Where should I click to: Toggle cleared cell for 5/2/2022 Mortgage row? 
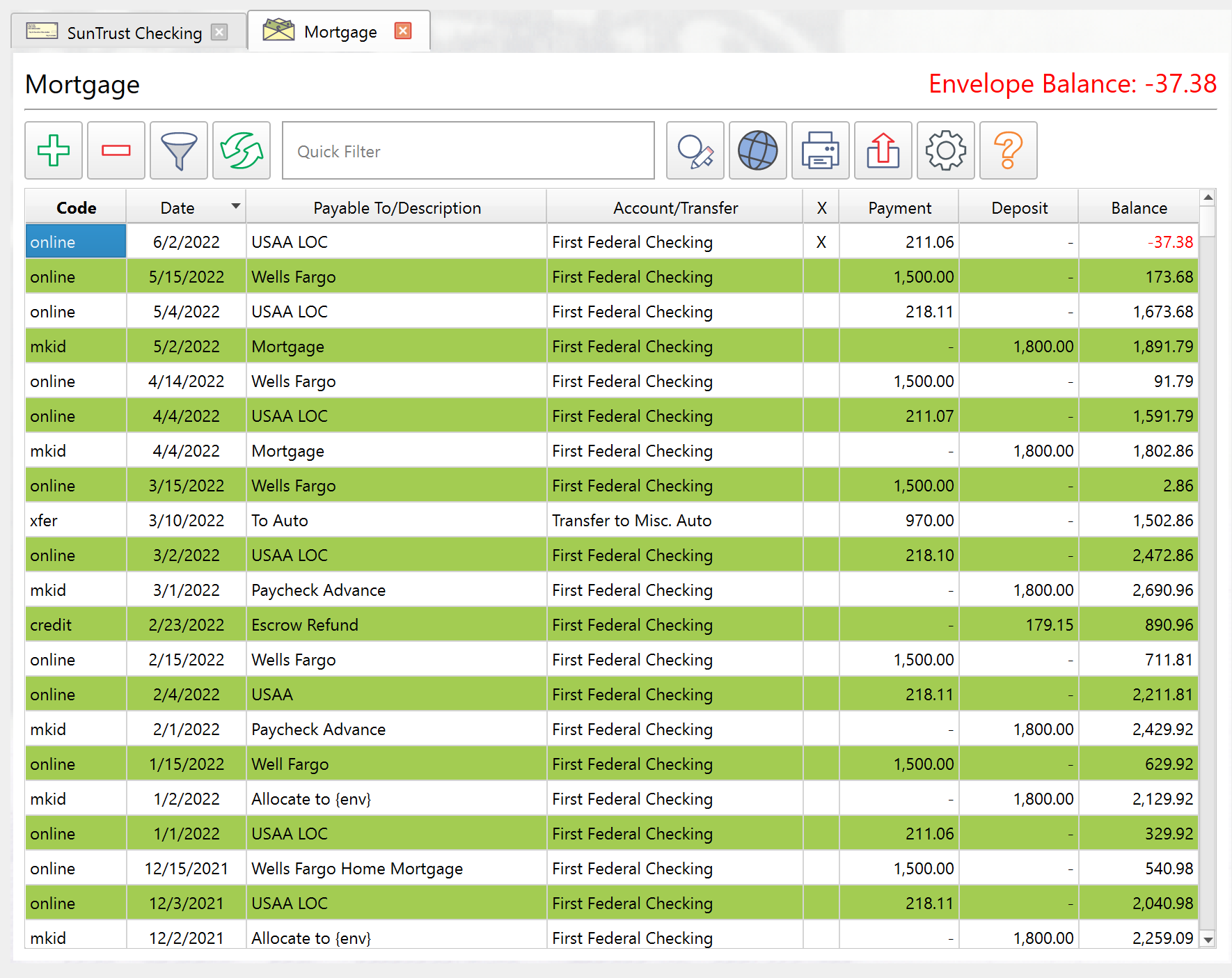pyautogui.click(x=821, y=346)
